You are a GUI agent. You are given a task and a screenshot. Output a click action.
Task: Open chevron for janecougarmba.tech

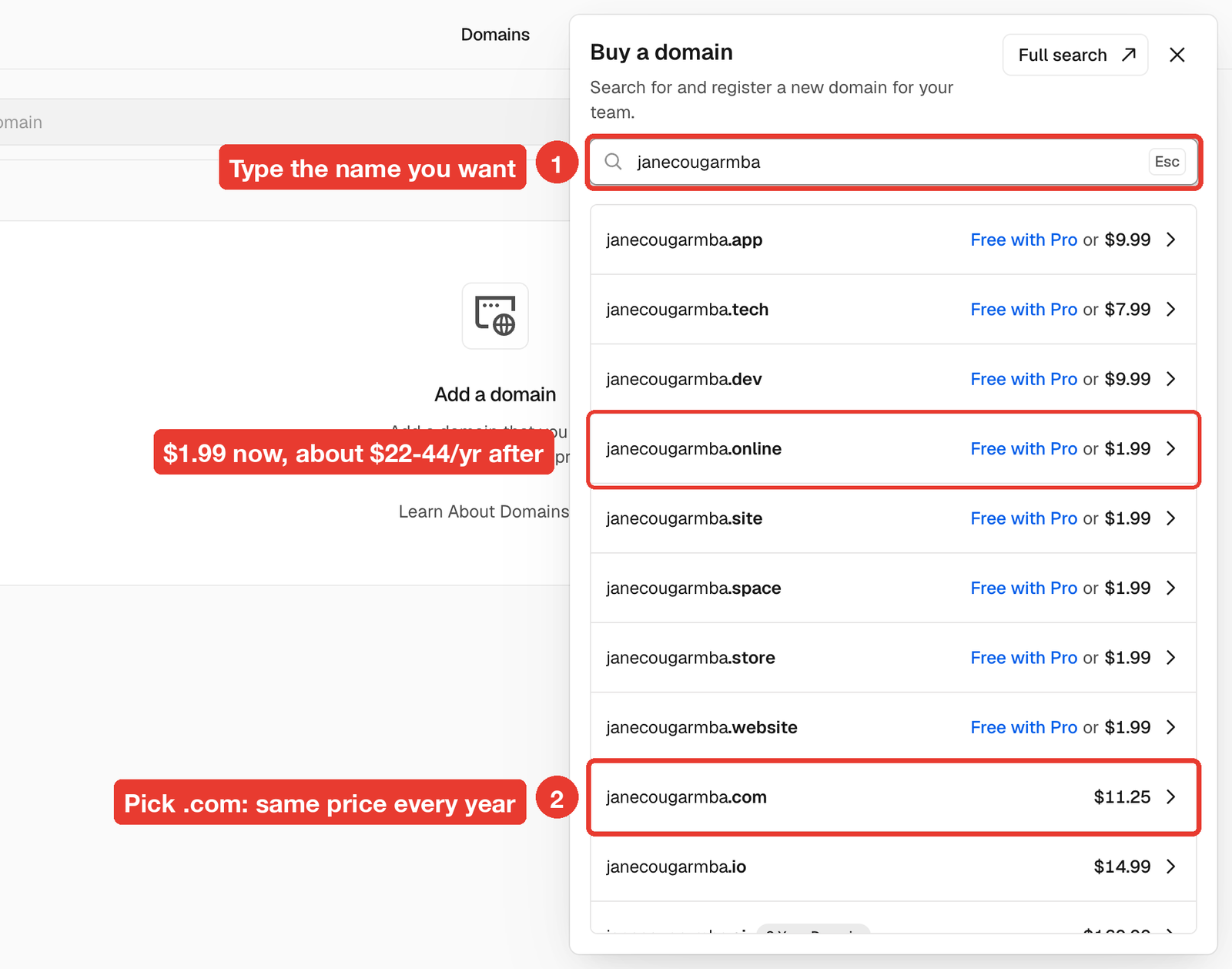coord(1171,310)
